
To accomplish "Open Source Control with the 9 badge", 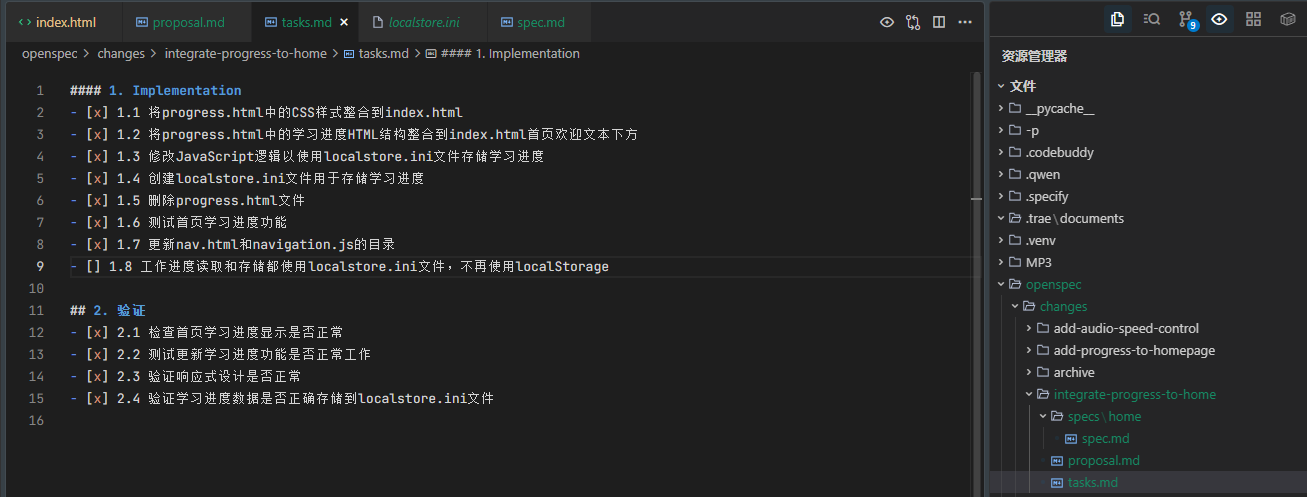I will (1186, 19).
